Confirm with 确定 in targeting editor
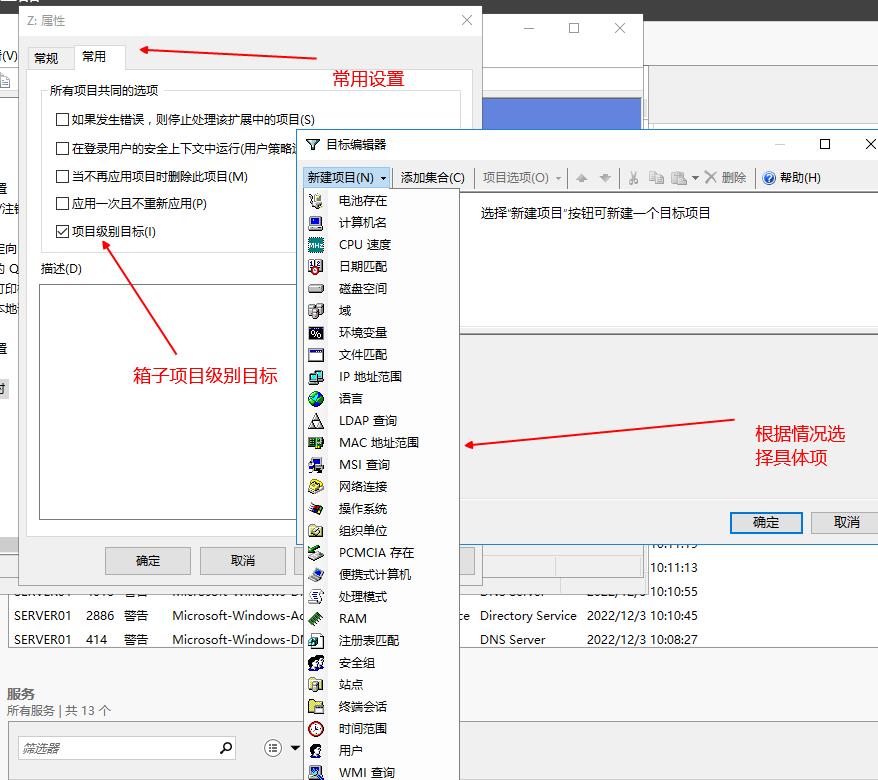878x780 pixels. (766, 523)
